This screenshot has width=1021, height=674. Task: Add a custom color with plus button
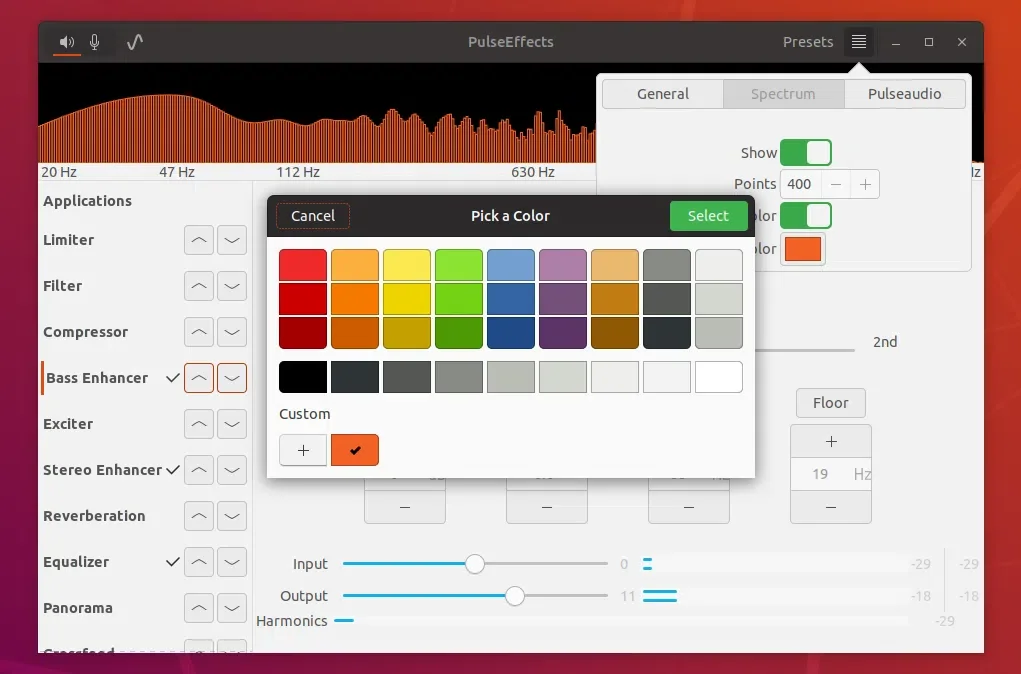pyautogui.click(x=303, y=450)
